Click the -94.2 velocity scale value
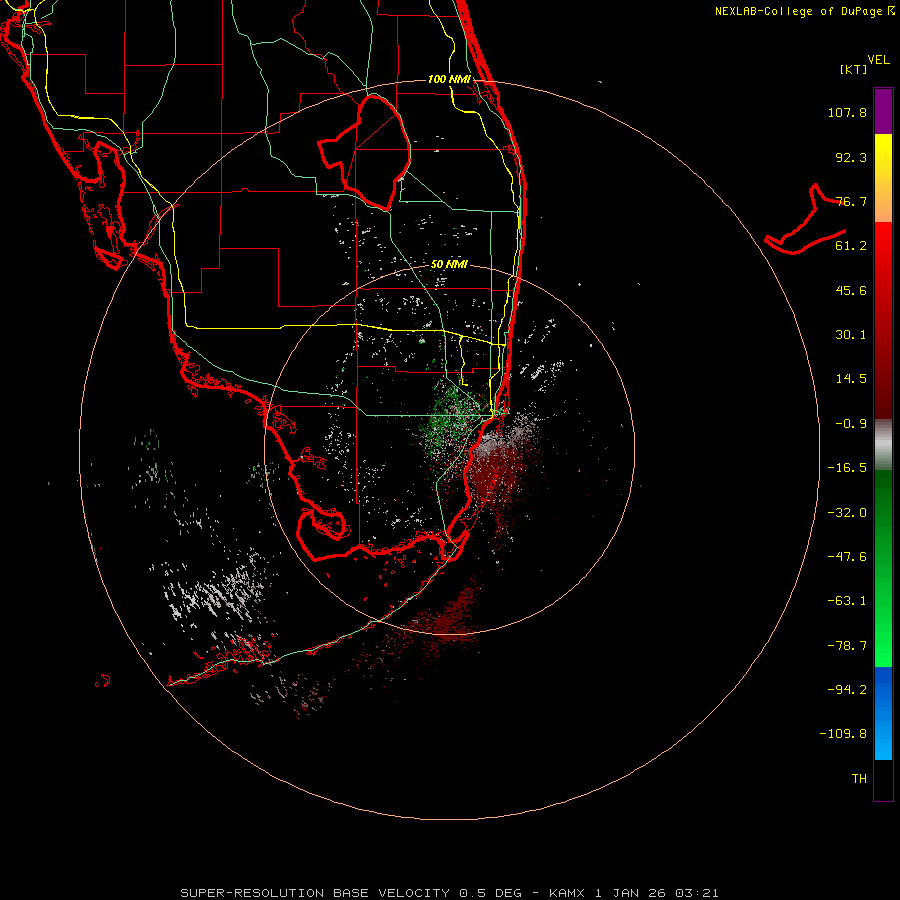The image size is (900, 900). coord(847,689)
